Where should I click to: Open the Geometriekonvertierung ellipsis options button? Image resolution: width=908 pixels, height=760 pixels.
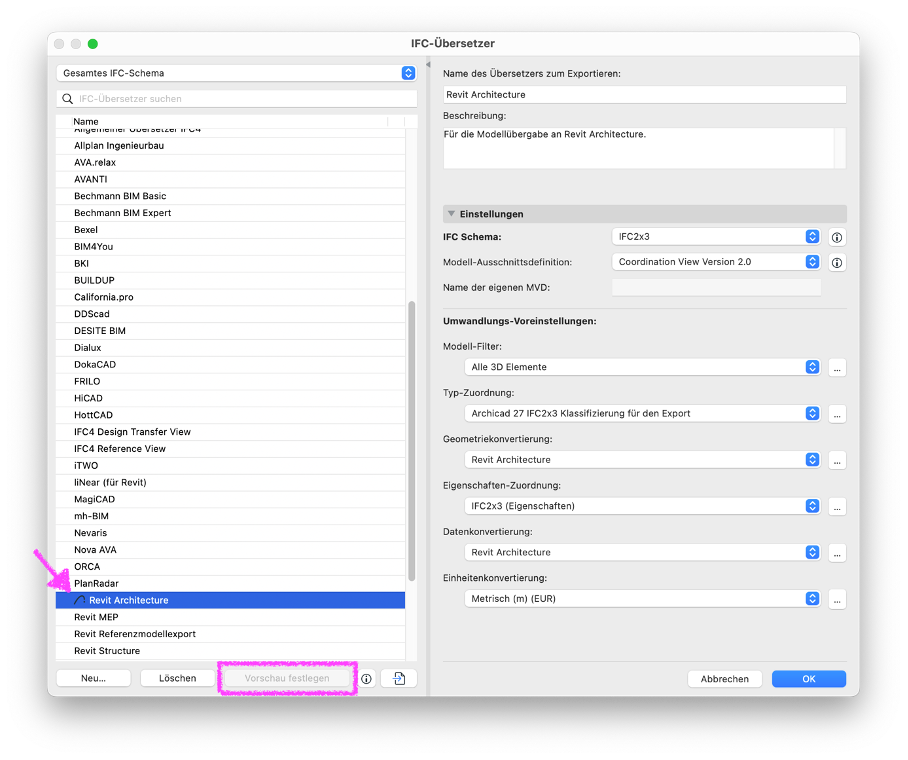(837, 460)
